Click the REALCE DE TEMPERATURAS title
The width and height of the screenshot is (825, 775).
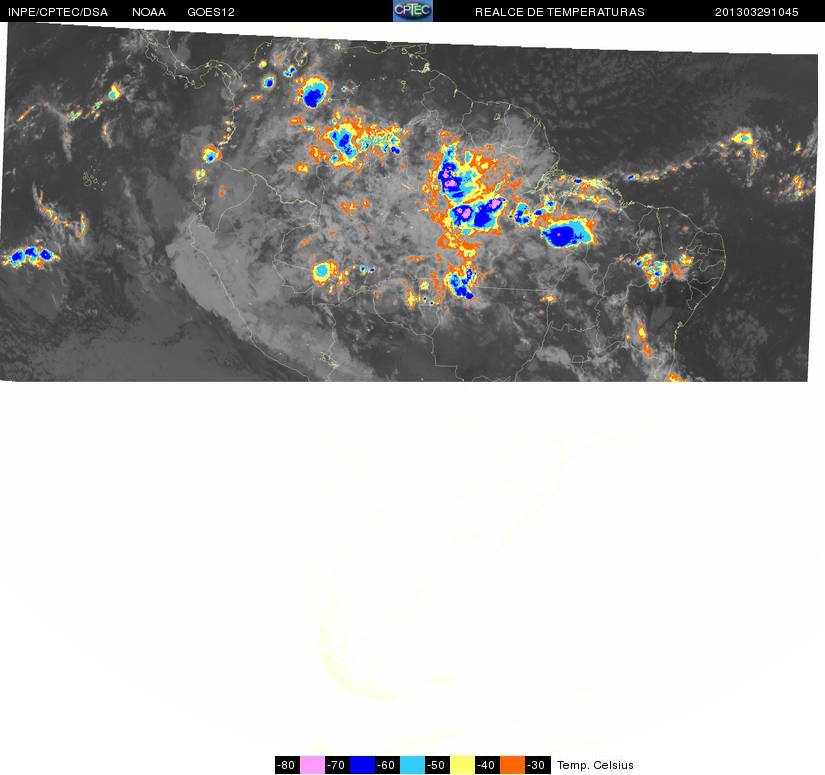pyautogui.click(x=560, y=12)
